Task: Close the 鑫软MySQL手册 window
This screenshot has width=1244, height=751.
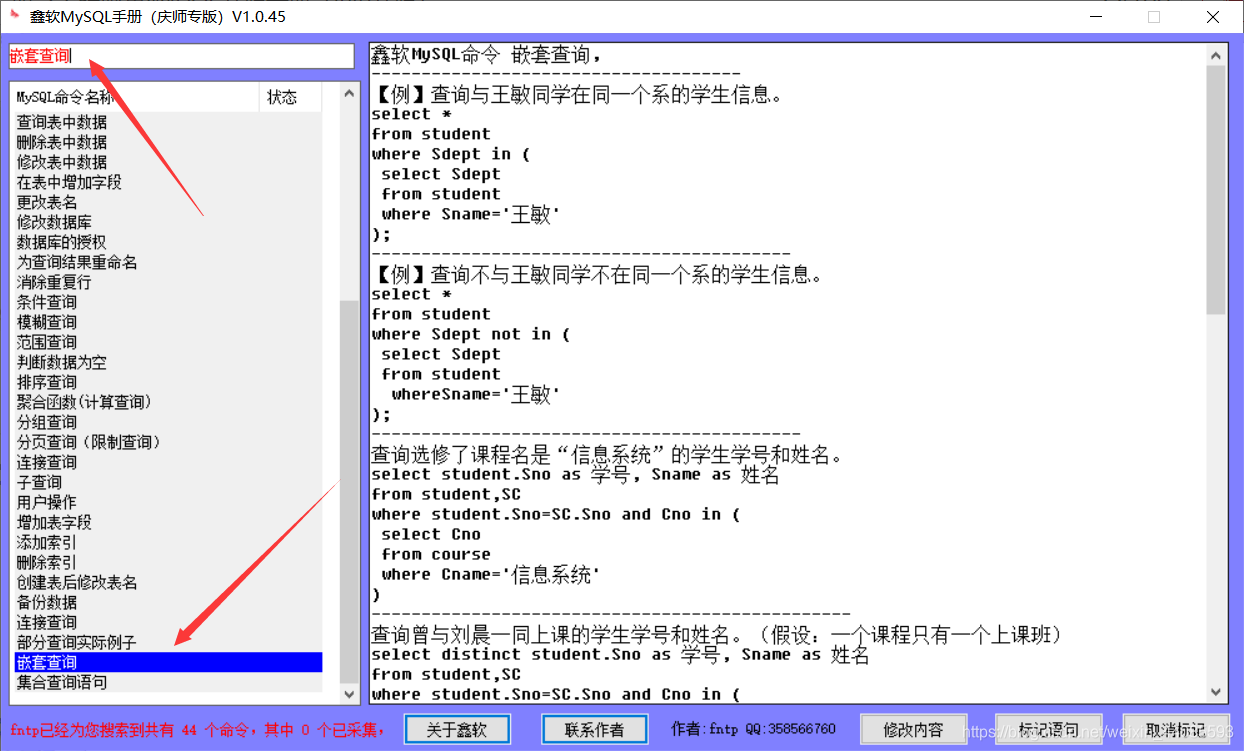Action: click(x=1212, y=17)
